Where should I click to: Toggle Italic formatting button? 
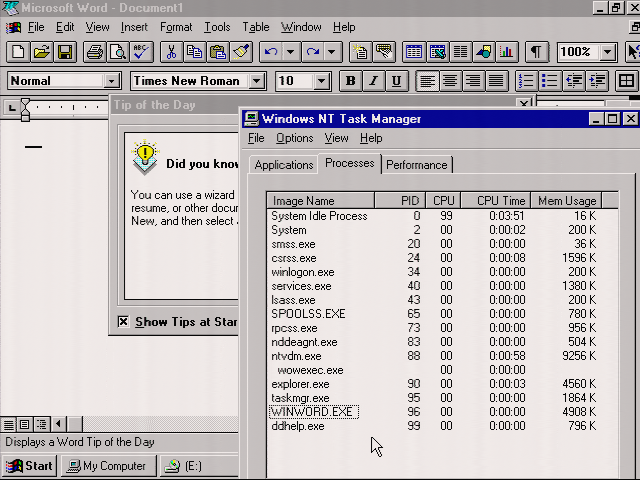[x=373, y=81]
